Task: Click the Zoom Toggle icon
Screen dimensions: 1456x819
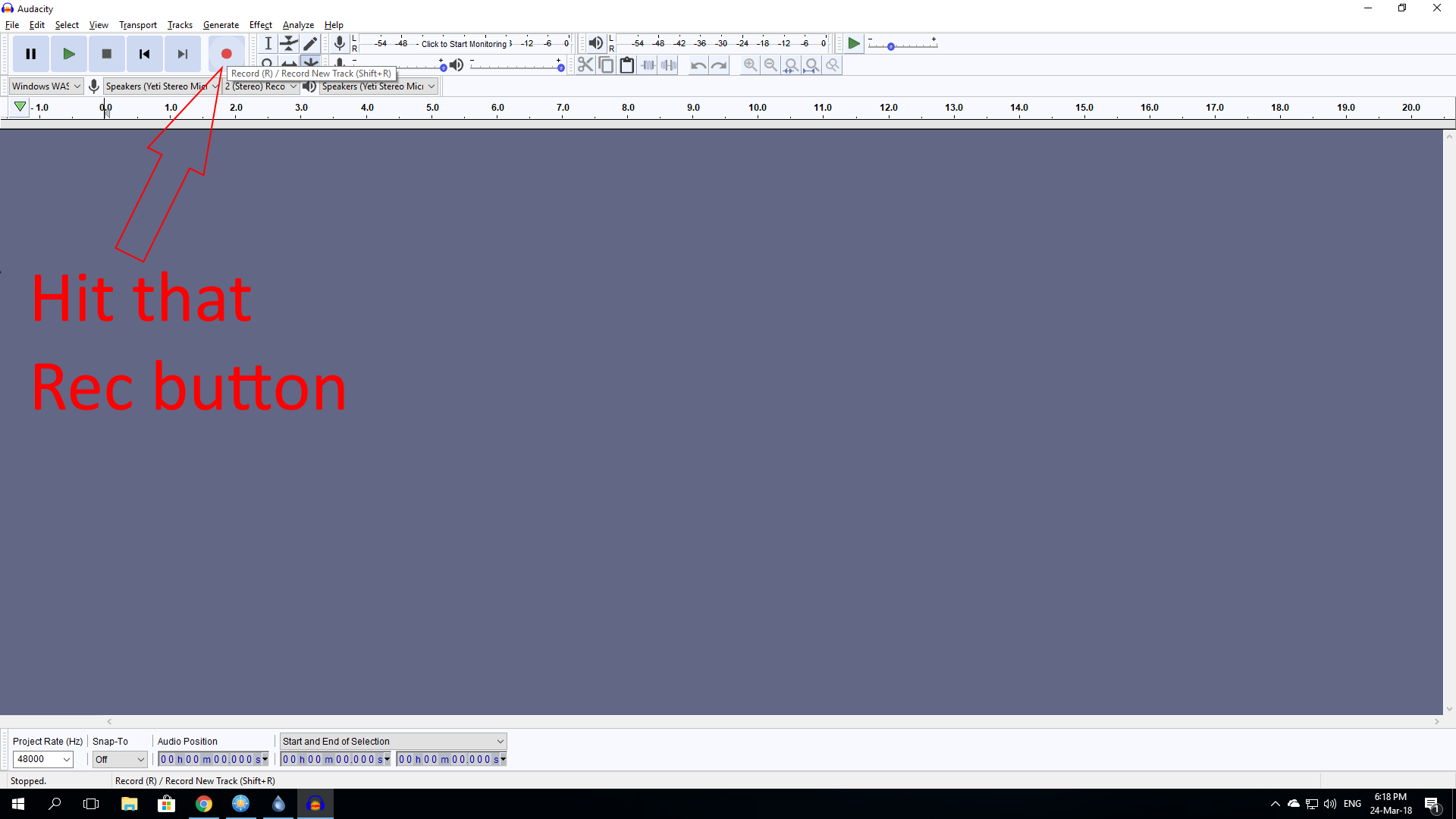Action: [x=832, y=65]
